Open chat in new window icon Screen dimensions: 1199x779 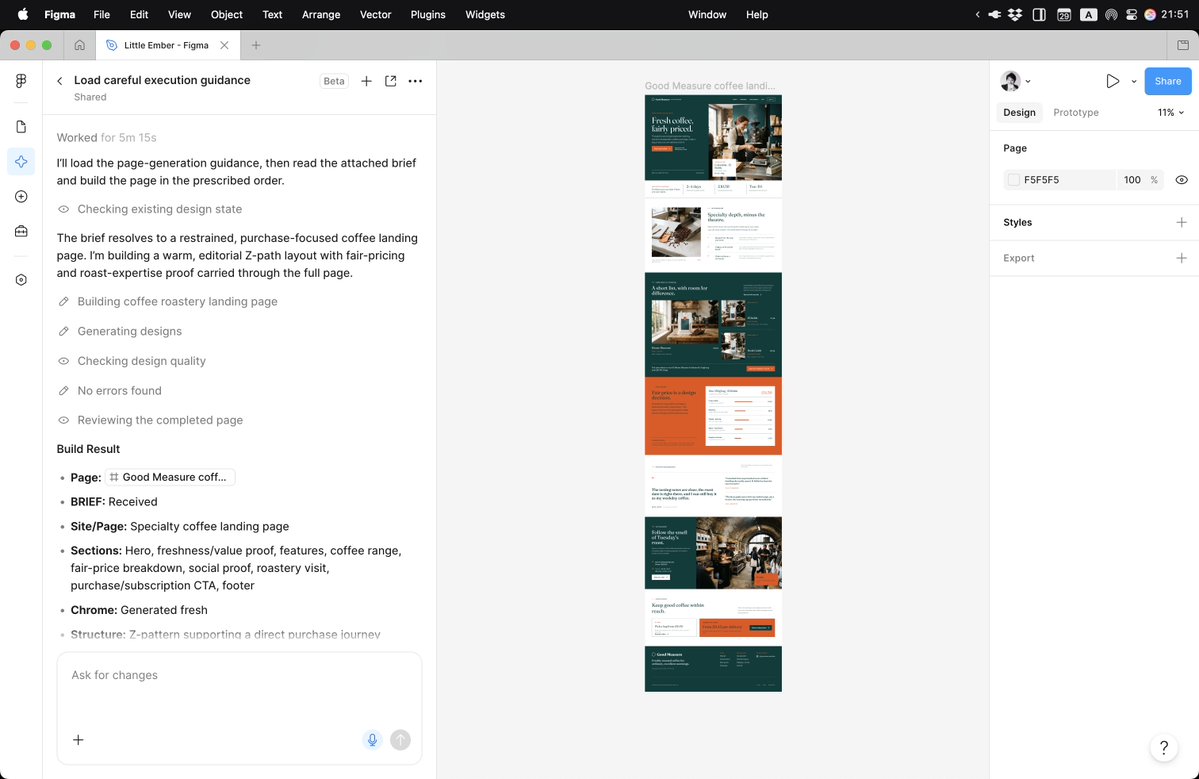point(391,81)
